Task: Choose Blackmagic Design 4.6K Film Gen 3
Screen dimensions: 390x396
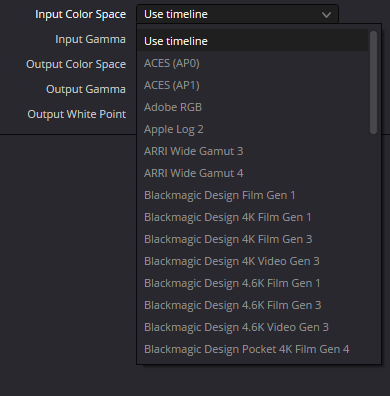Action: click(252, 305)
